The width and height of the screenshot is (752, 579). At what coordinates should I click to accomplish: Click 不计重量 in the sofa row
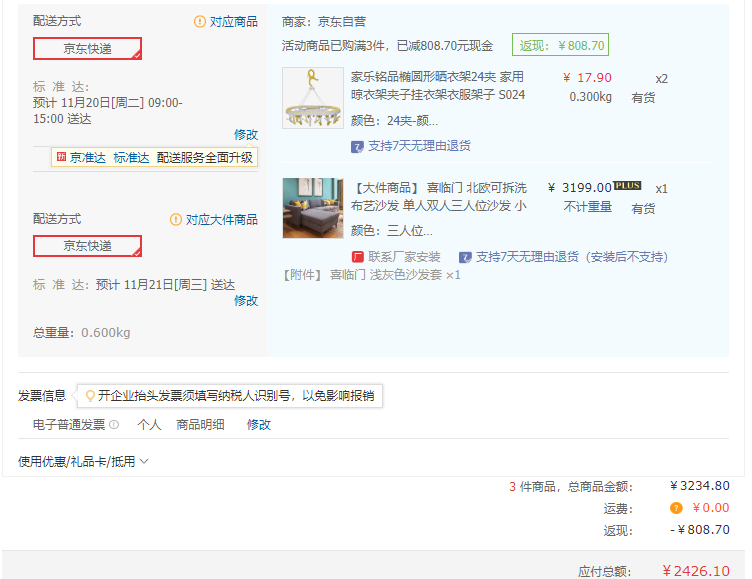pyautogui.click(x=588, y=207)
